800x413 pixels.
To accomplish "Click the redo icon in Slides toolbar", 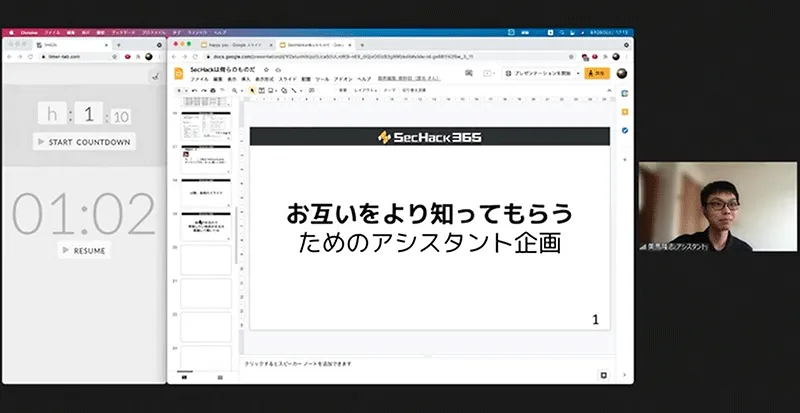I will (204, 90).
